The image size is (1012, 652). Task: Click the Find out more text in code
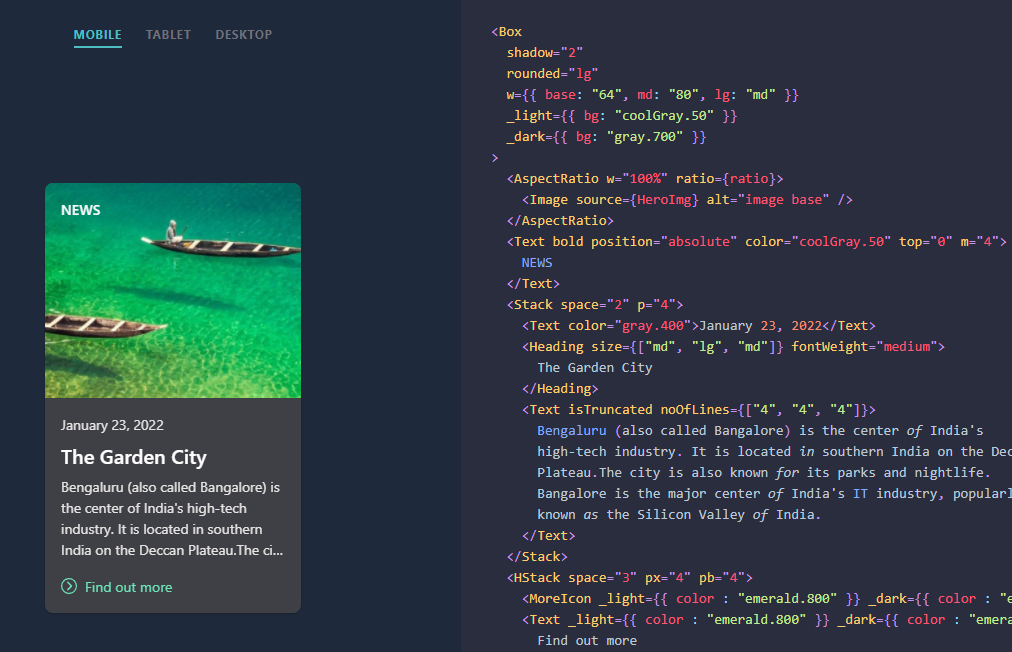(x=587, y=640)
